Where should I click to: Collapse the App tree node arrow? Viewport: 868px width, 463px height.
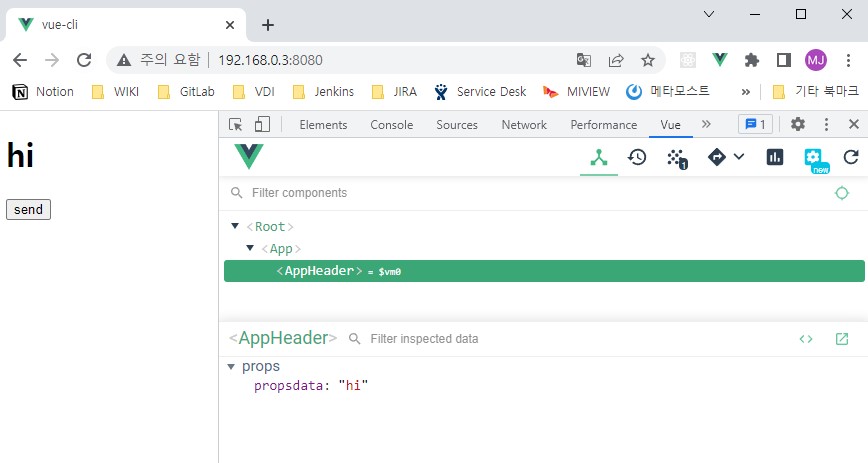click(250, 248)
